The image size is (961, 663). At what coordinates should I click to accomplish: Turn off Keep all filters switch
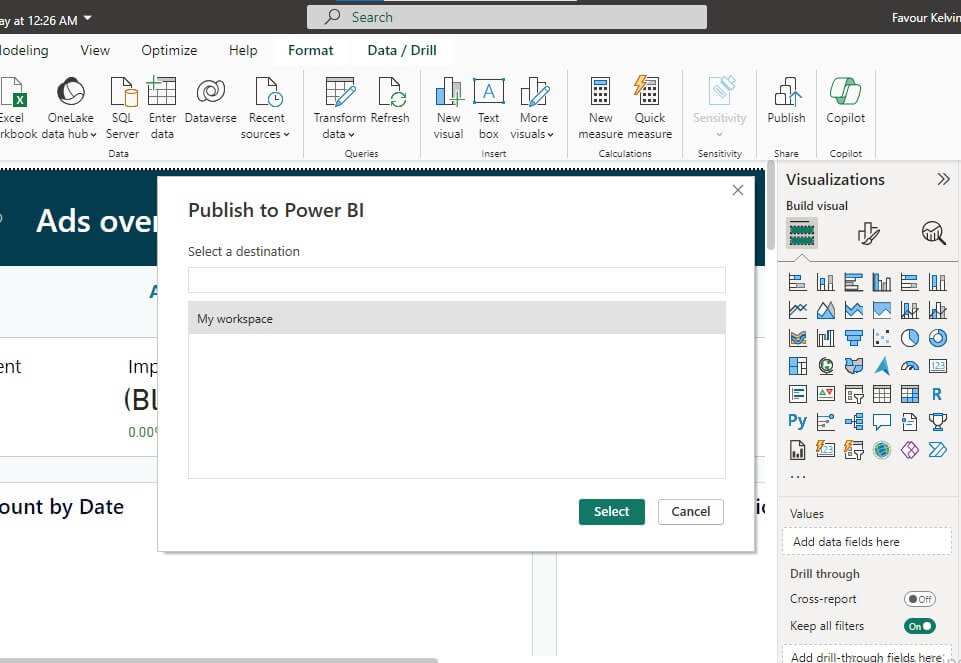coord(919,626)
